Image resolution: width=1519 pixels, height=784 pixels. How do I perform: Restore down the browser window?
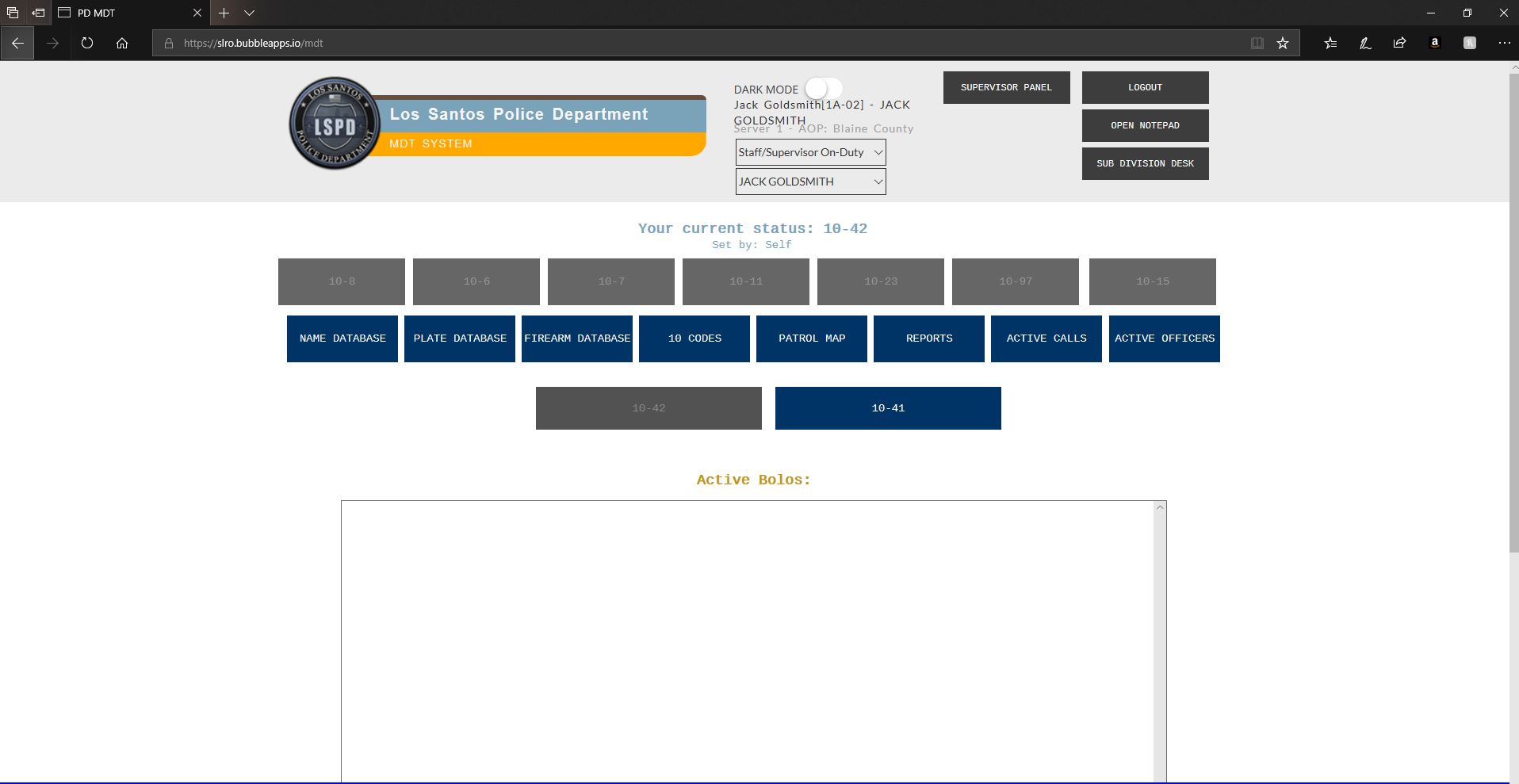(1467, 13)
